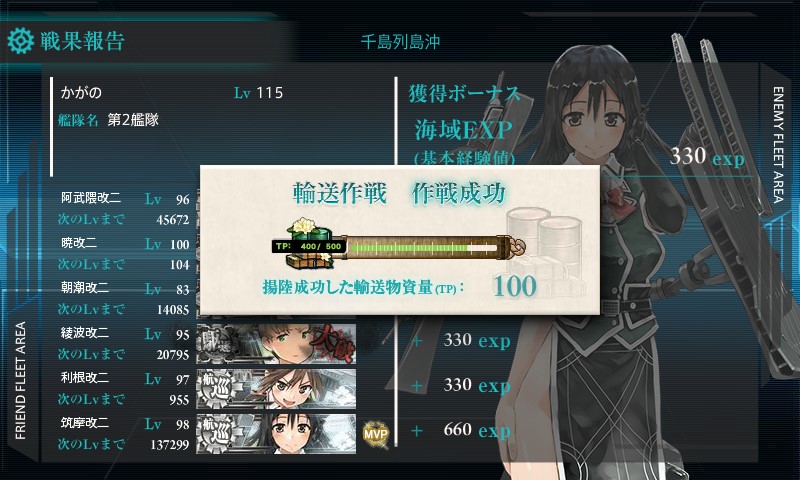Click the 千島列島沖 map name header
800x480 pixels.
401,42
